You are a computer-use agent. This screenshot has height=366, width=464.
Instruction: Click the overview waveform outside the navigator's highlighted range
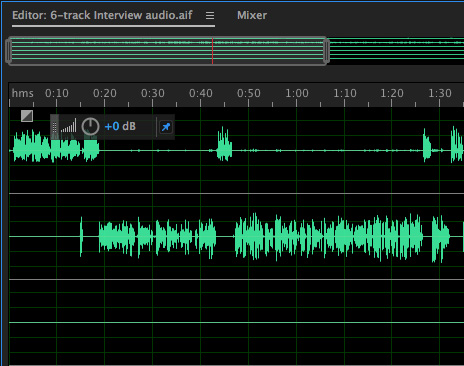[397, 51]
